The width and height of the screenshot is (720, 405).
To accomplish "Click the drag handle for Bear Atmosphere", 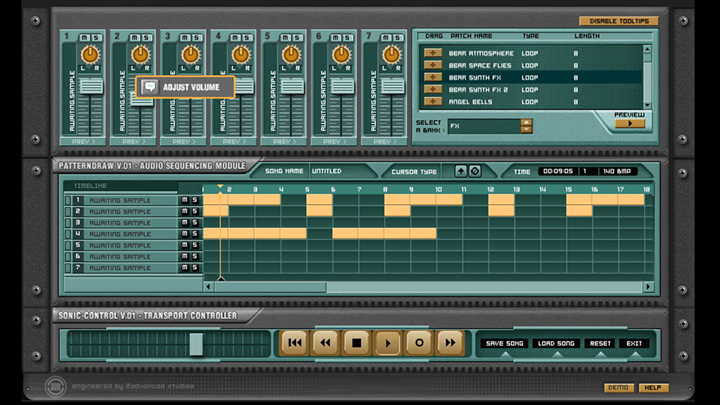I will [x=433, y=53].
